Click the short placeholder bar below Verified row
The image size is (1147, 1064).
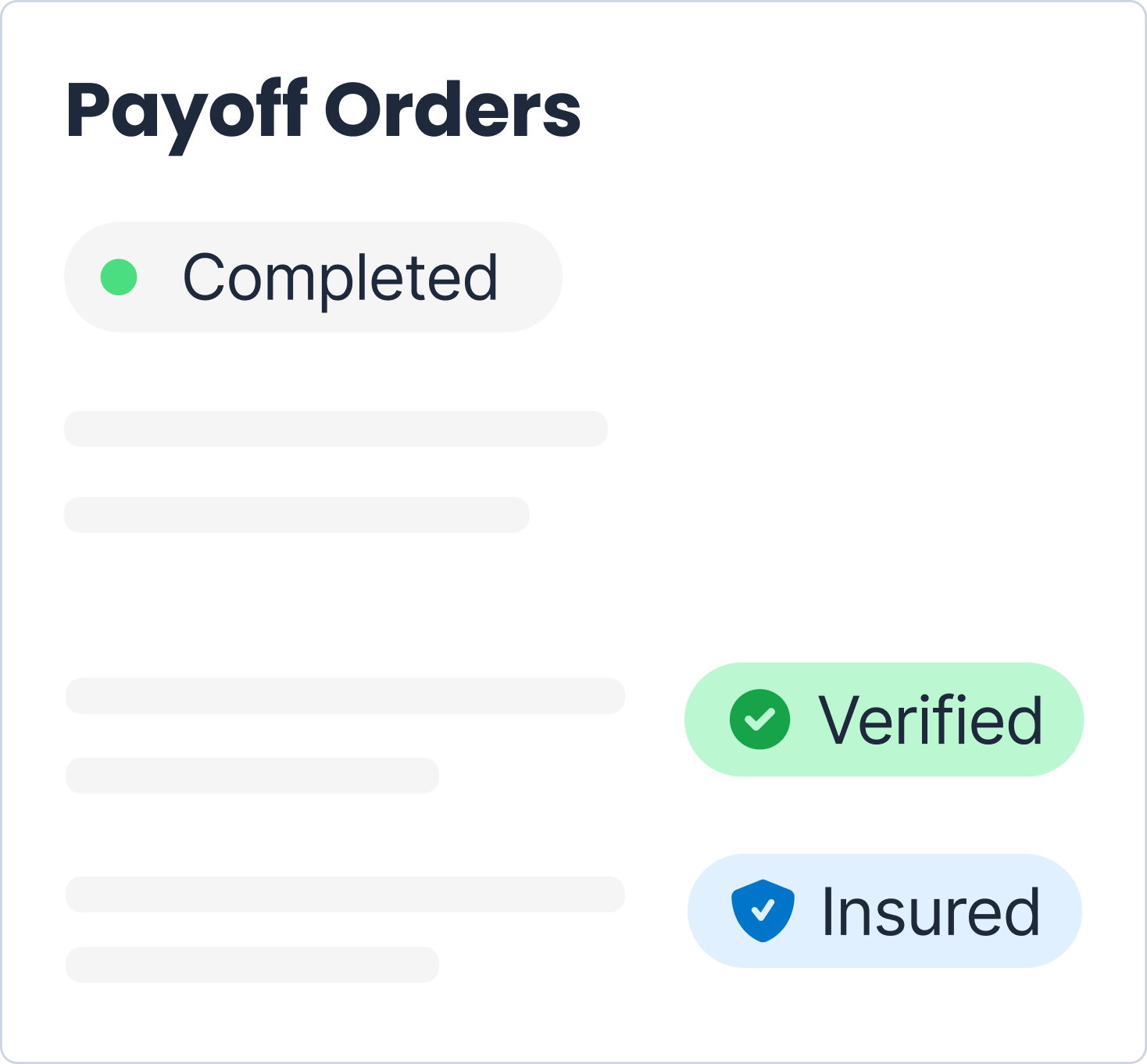tap(252, 776)
